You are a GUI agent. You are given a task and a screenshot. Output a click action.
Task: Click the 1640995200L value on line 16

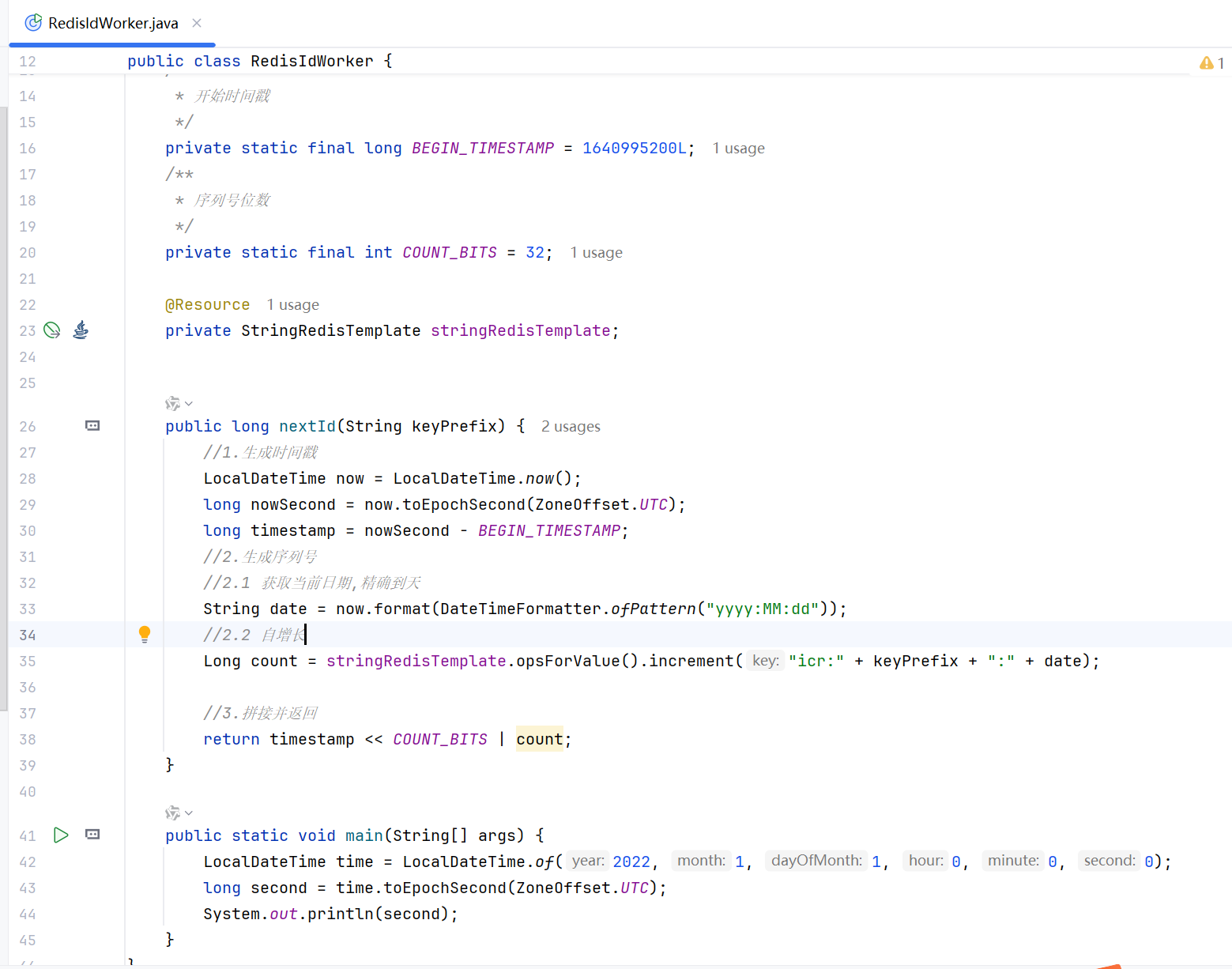tap(635, 149)
